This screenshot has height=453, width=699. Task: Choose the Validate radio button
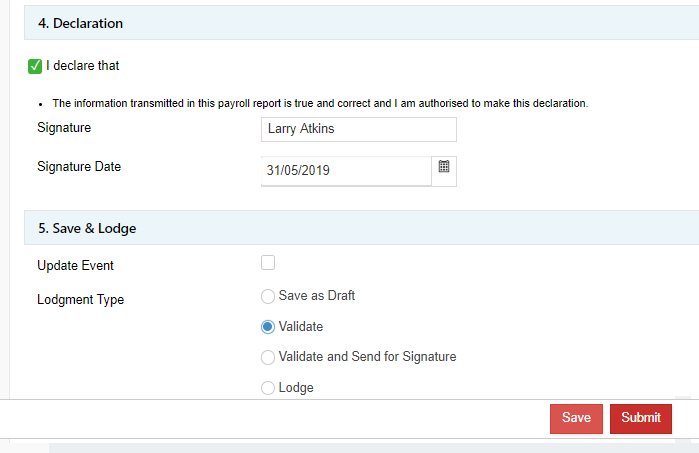click(x=267, y=327)
